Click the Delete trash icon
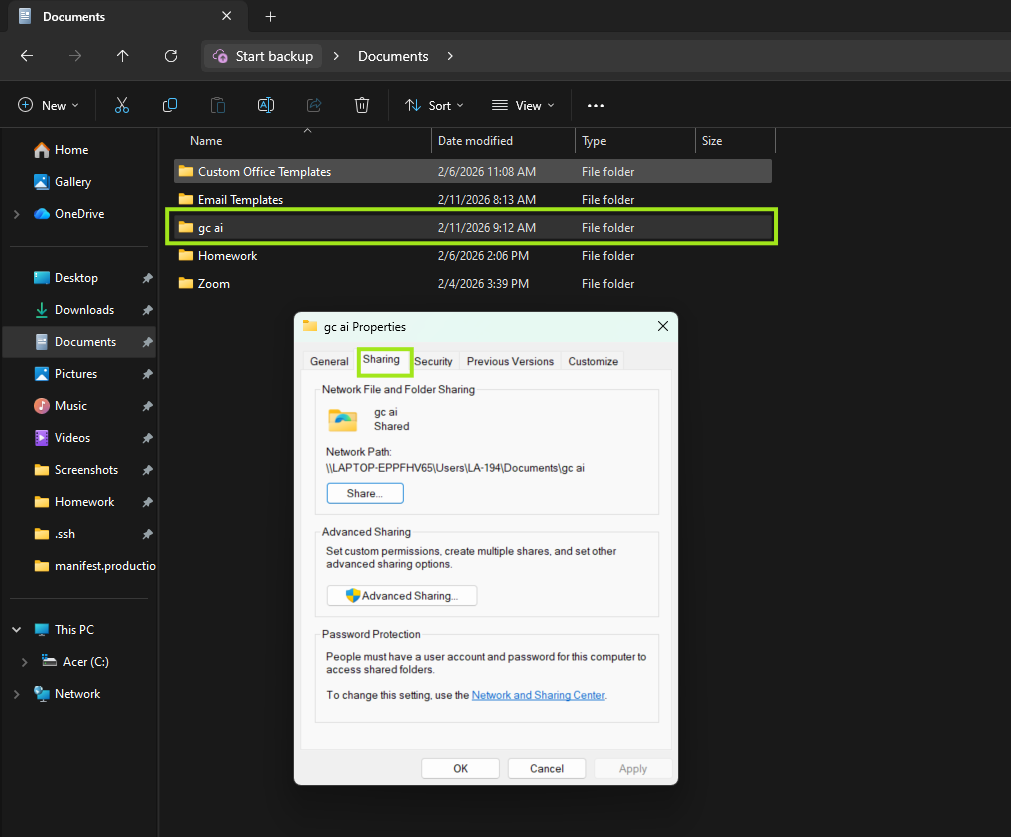Image resolution: width=1011 pixels, height=837 pixels. pos(362,105)
